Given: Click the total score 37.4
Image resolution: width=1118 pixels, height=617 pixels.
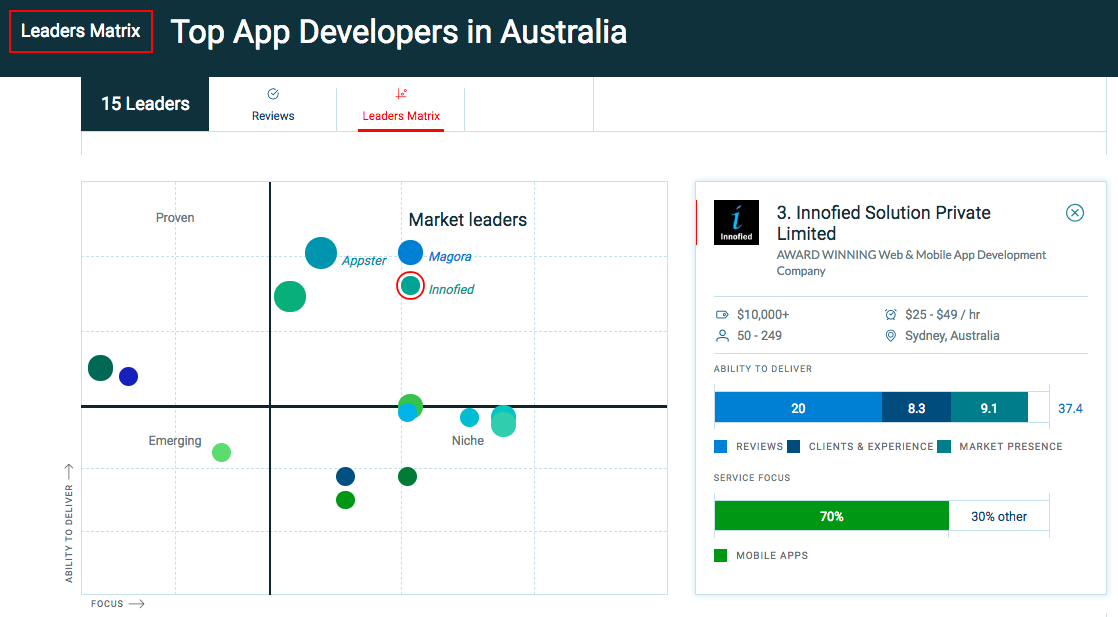Looking at the screenshot, I should (x=1070, y=409).
